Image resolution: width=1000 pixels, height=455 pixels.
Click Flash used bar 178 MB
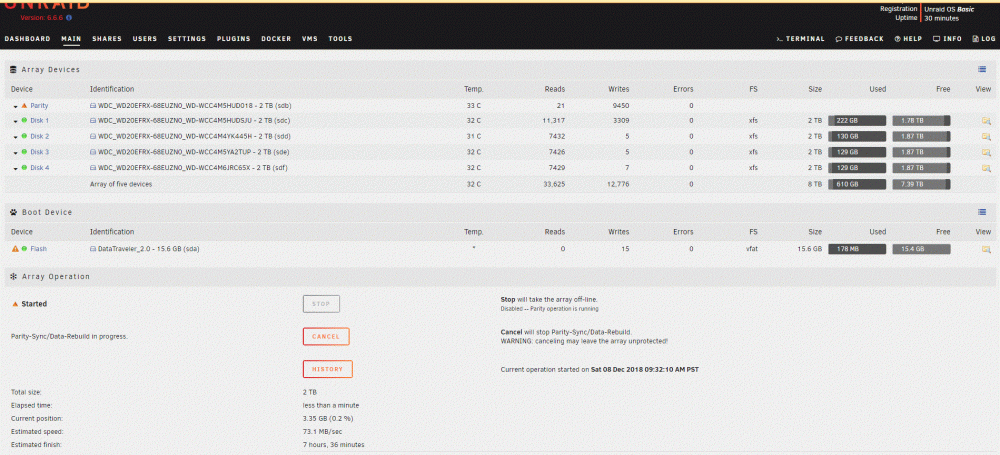pos(857,249)
